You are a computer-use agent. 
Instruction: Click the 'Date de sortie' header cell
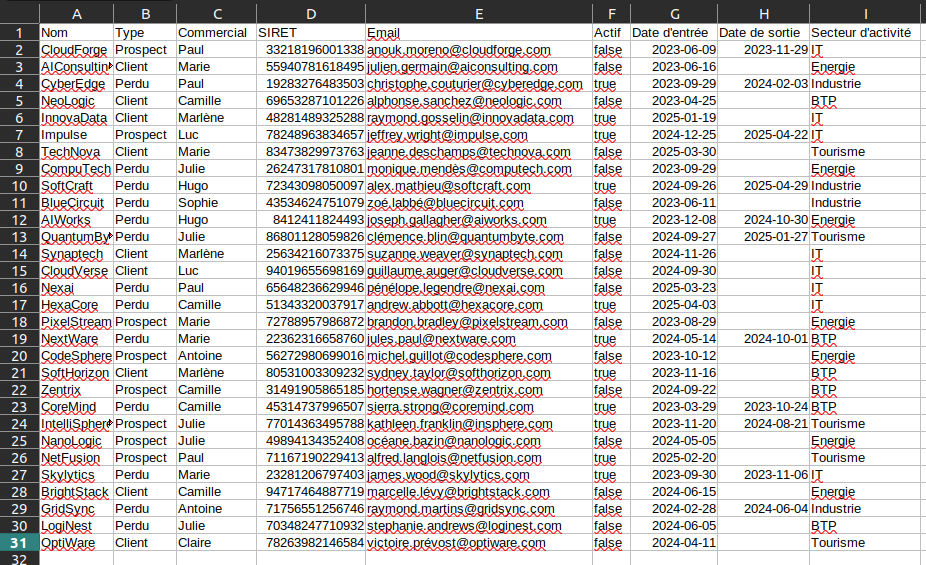(x=764, y=33)
